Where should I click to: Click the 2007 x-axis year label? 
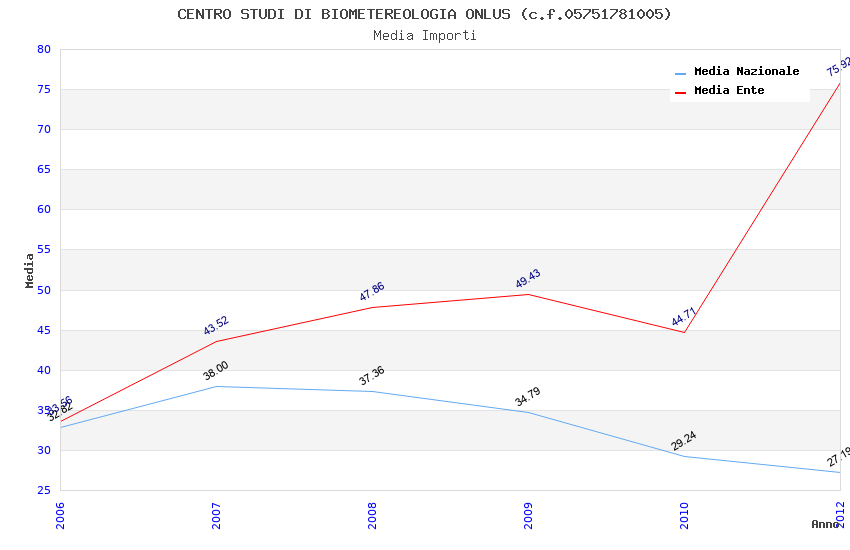pos(216,513)
